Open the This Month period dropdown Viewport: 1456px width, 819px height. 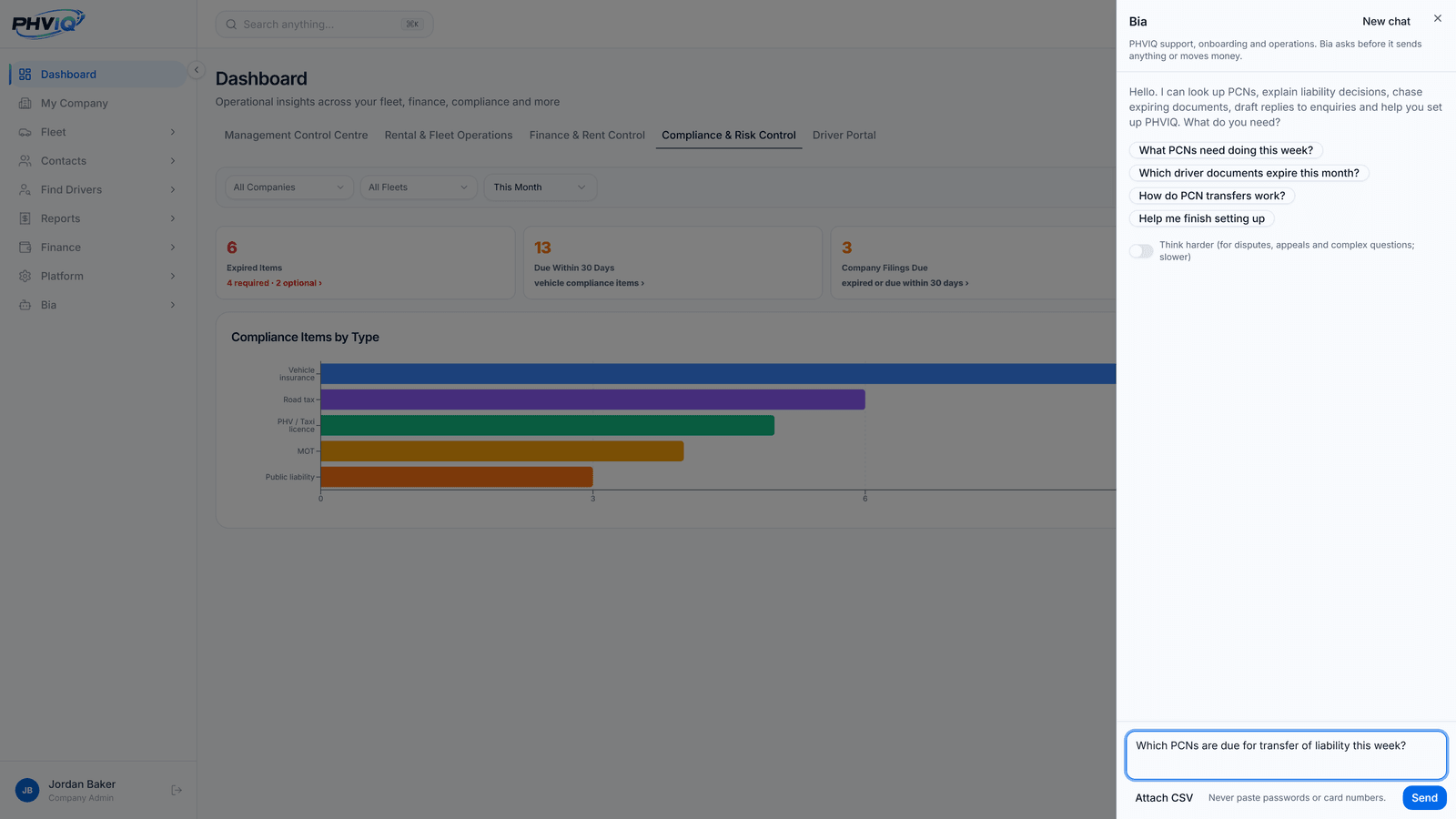[540, 187]
